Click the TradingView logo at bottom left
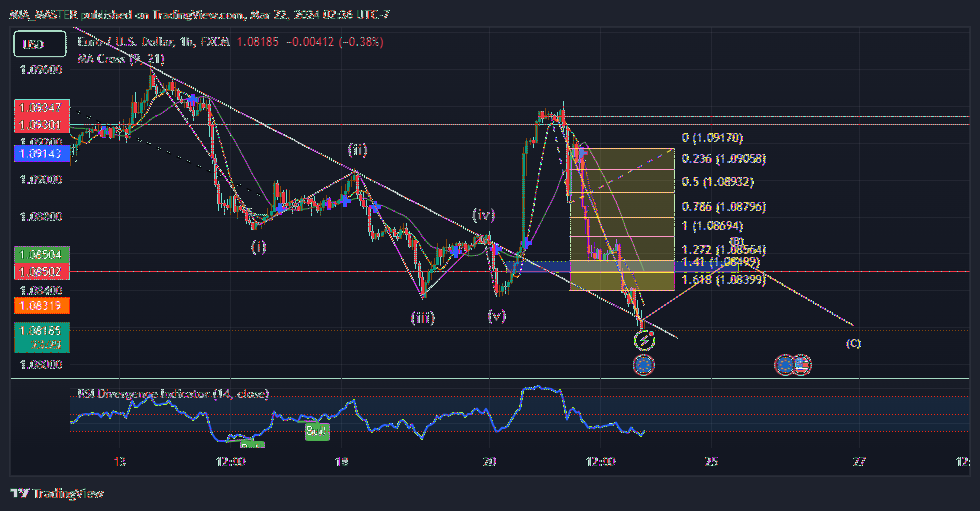This screenshot has width=980, height=511. click(58, 494)
